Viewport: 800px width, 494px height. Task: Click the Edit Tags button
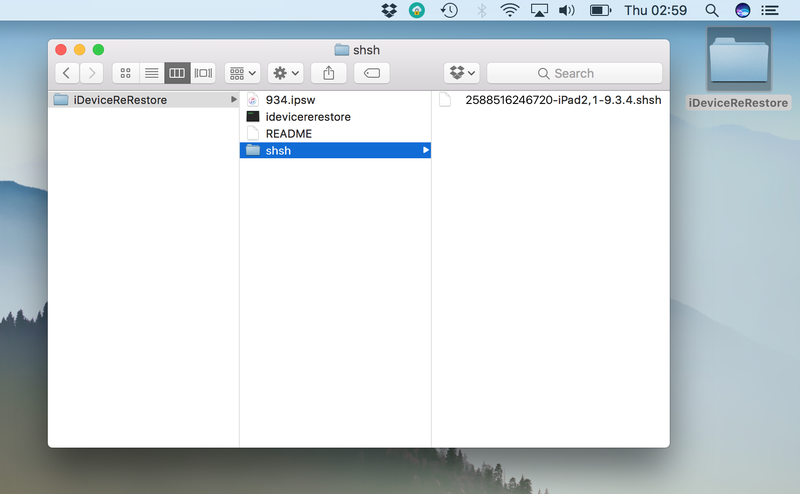tap(372, 73)
